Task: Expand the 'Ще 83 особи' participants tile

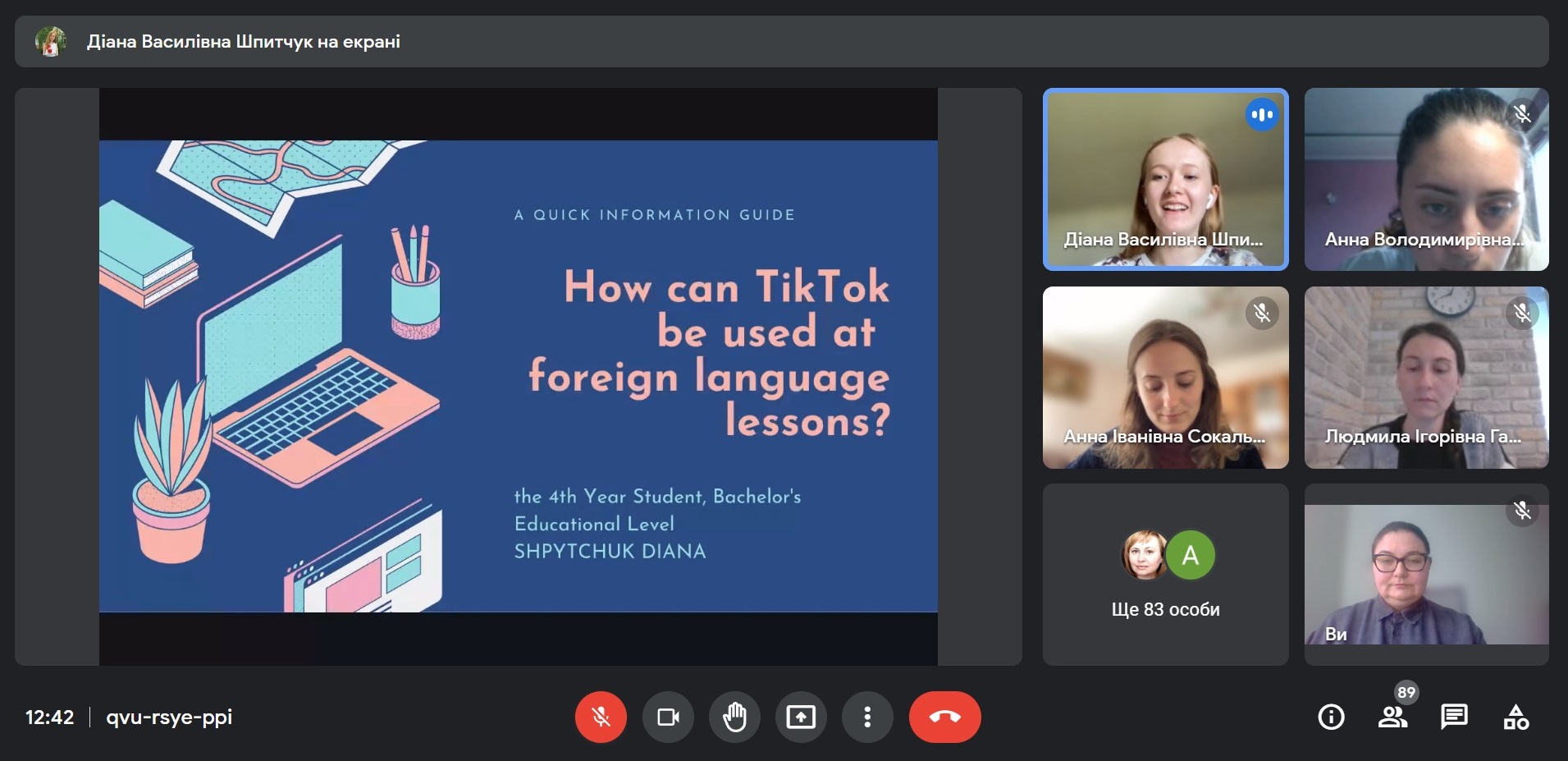Action: click(x=1165, y=575)
